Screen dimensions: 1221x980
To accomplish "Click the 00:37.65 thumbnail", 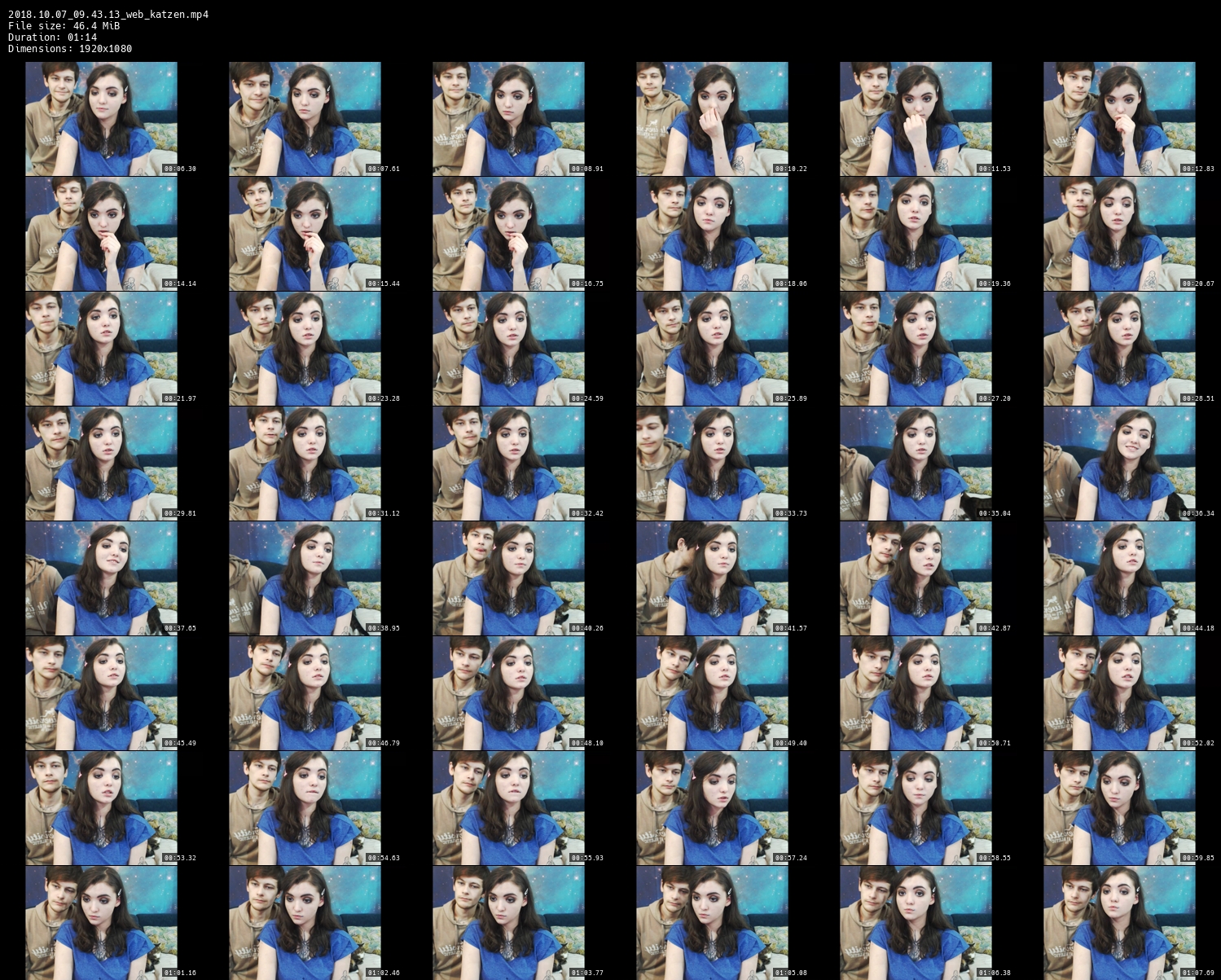I will [x=101, y=578].
